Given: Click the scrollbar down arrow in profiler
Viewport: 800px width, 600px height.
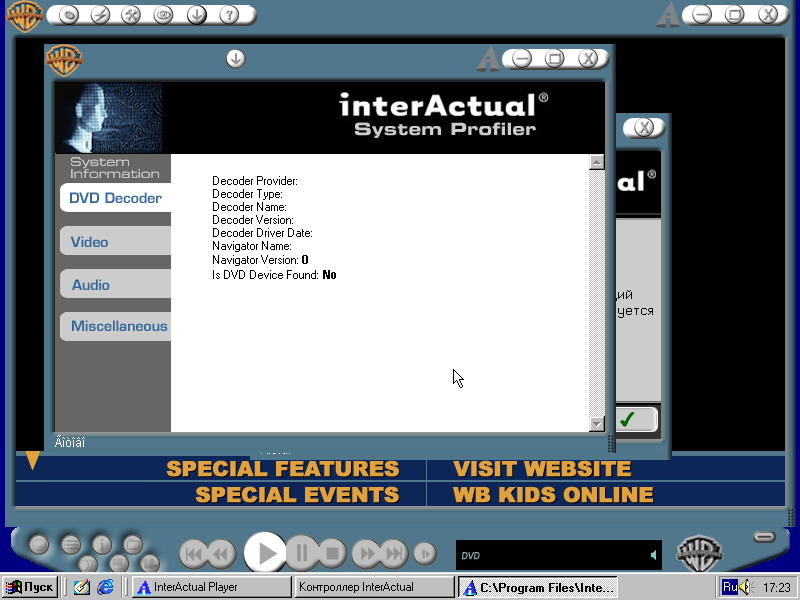Looking at the screenshot, I should pyautogui.click(x=596, y=424).
